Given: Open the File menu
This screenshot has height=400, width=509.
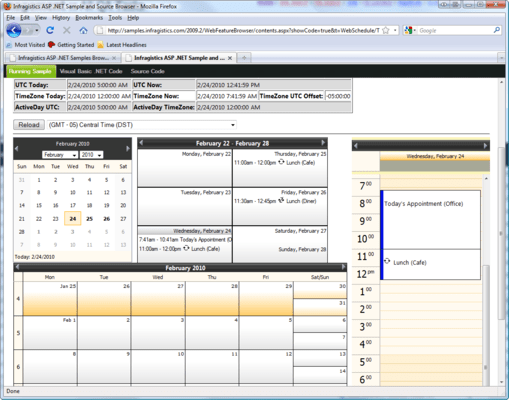Looking at the screenshot, I should click(x=10, y=18).
